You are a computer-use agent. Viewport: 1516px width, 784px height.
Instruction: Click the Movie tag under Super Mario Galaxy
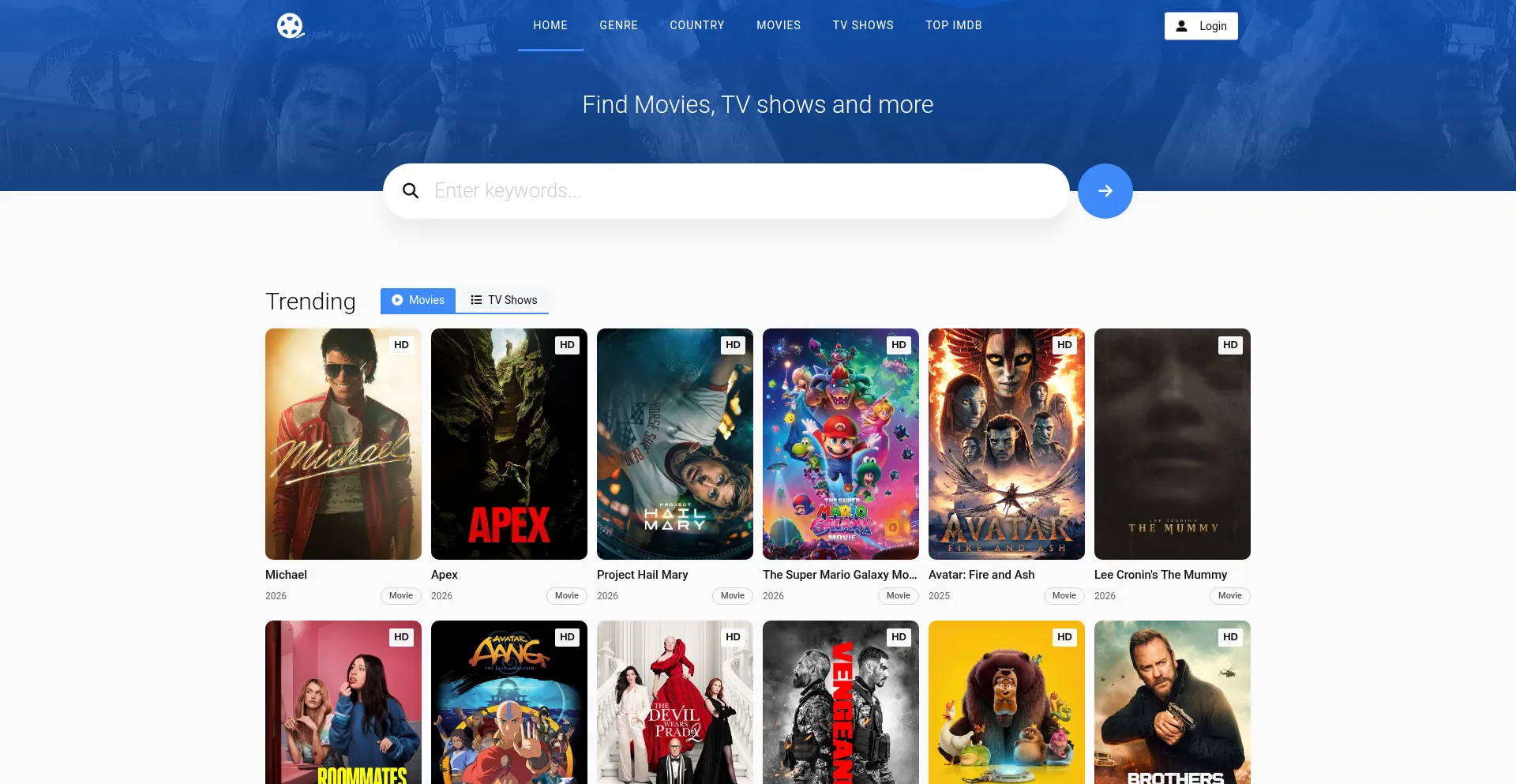[899, 596]
